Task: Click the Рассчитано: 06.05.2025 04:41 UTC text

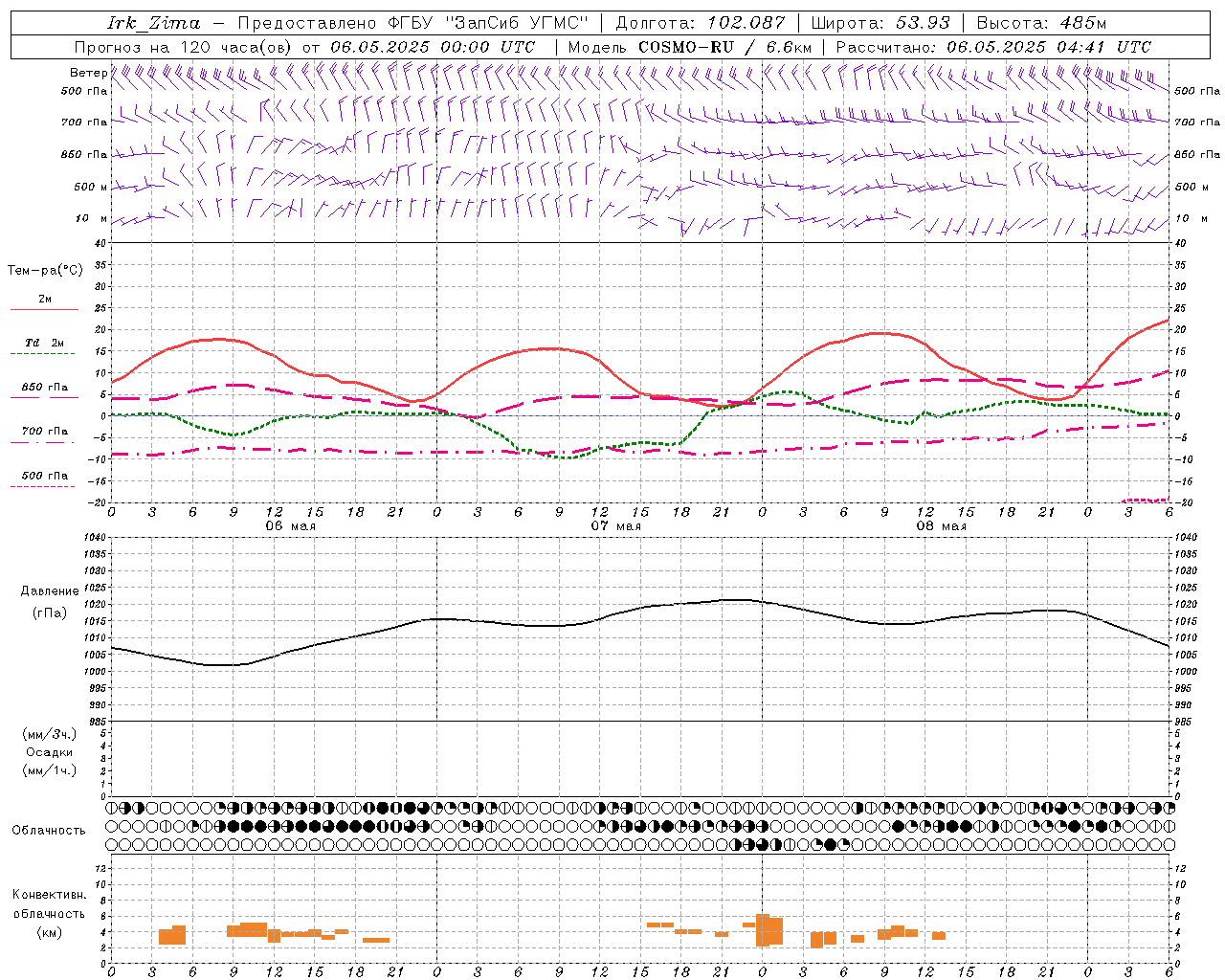Action: (x=993, y=47)
